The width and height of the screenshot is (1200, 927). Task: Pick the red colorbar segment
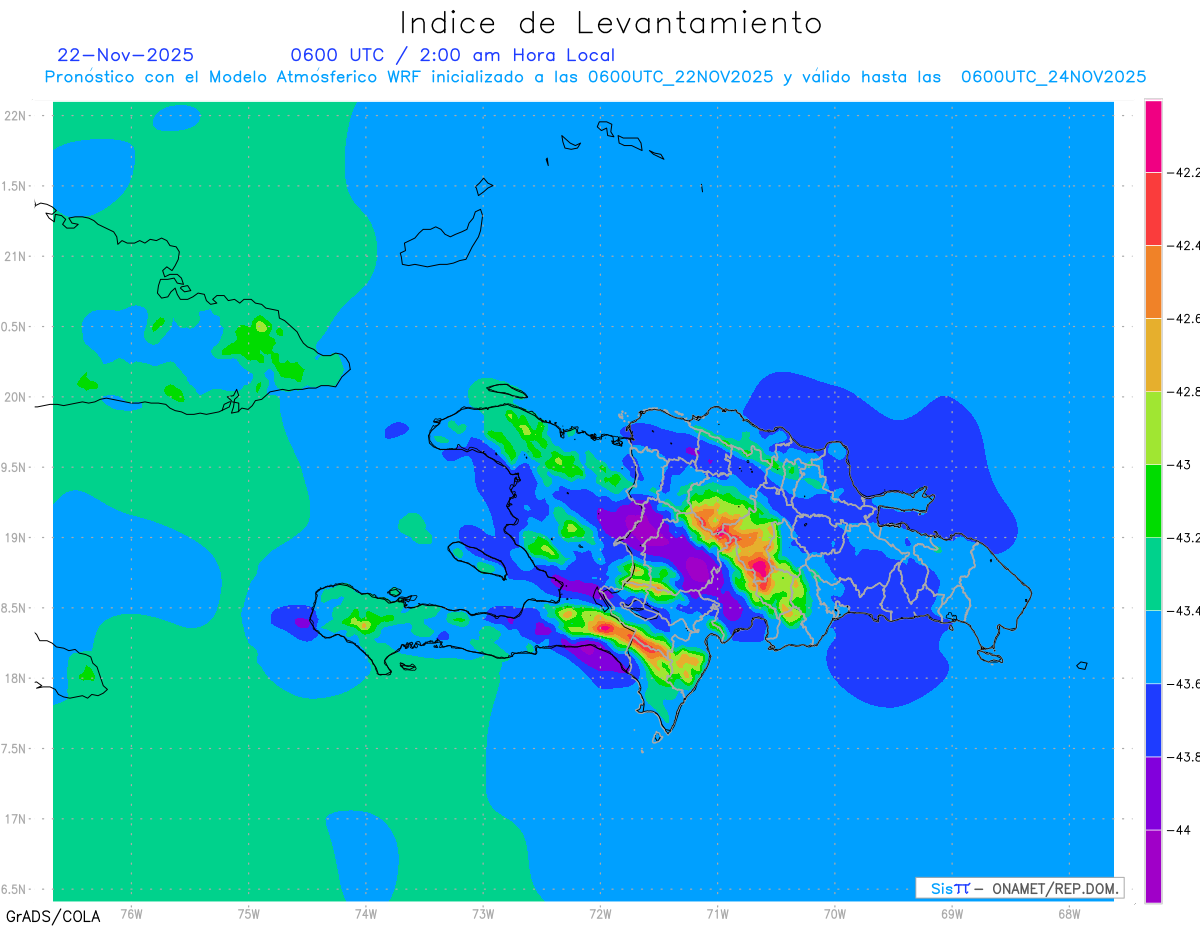click(1153, 208)
